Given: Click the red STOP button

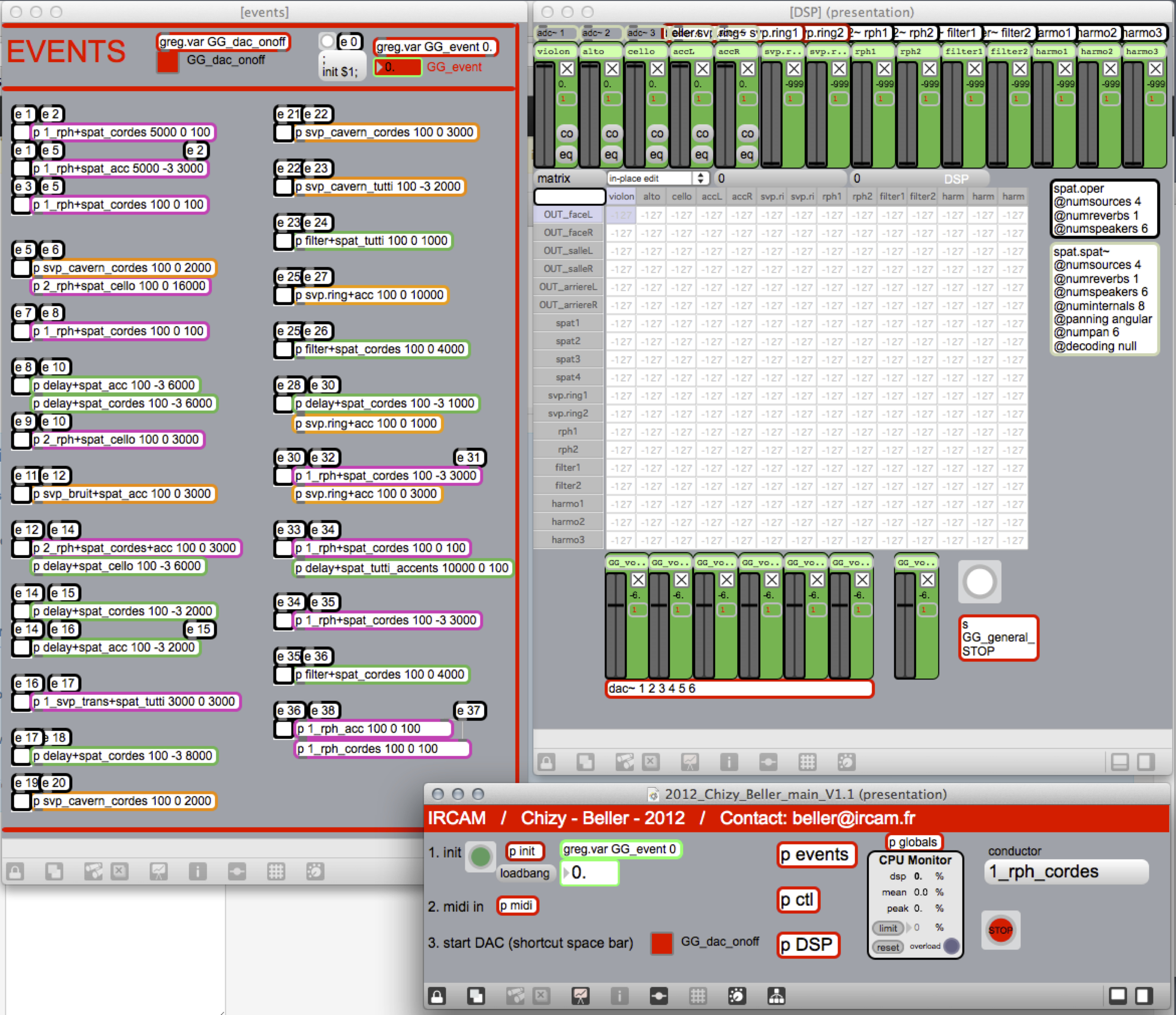Looking at the screenshot, I should [1000, 930].
